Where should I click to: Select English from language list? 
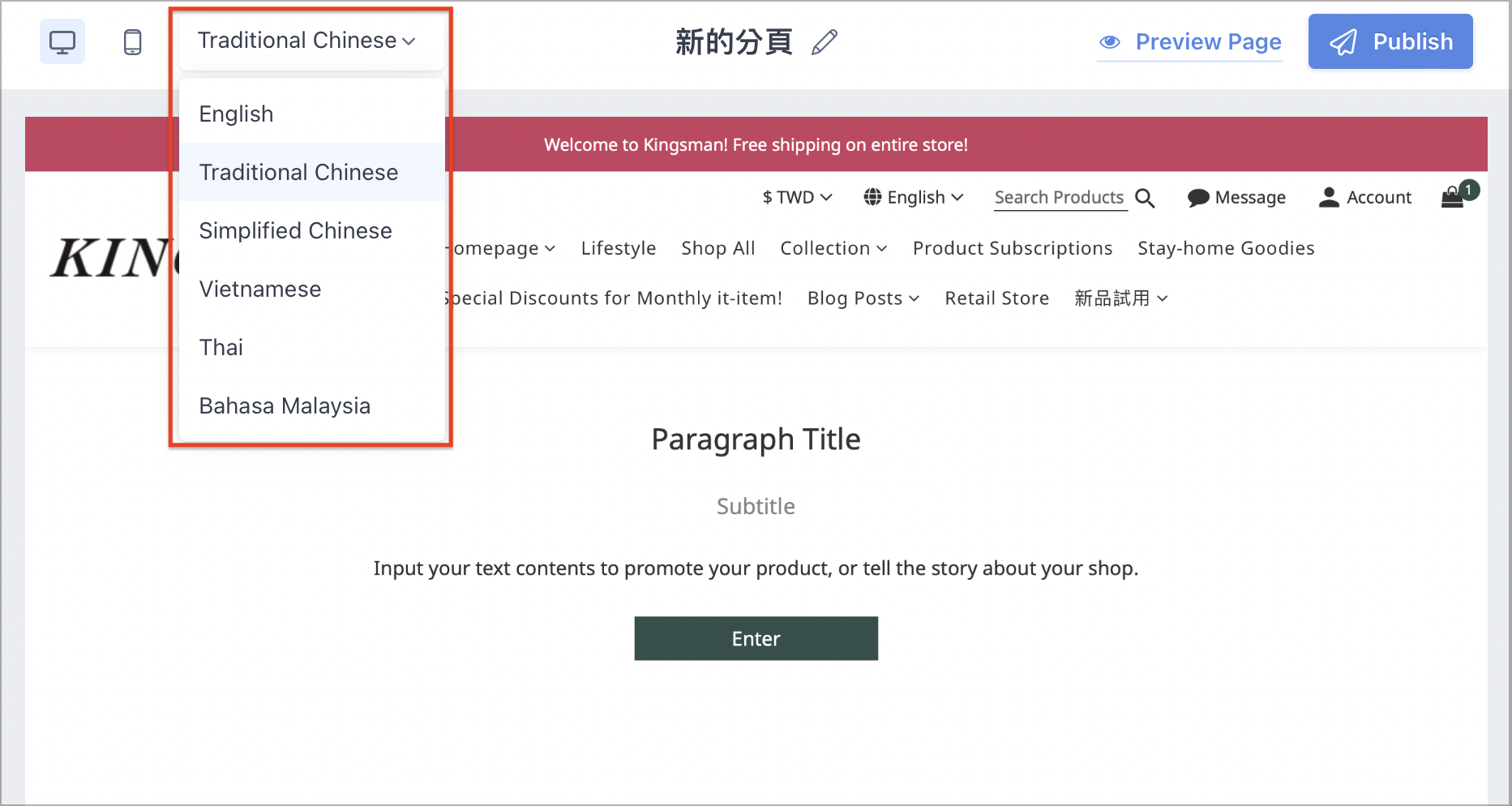[x=312, y=114]
